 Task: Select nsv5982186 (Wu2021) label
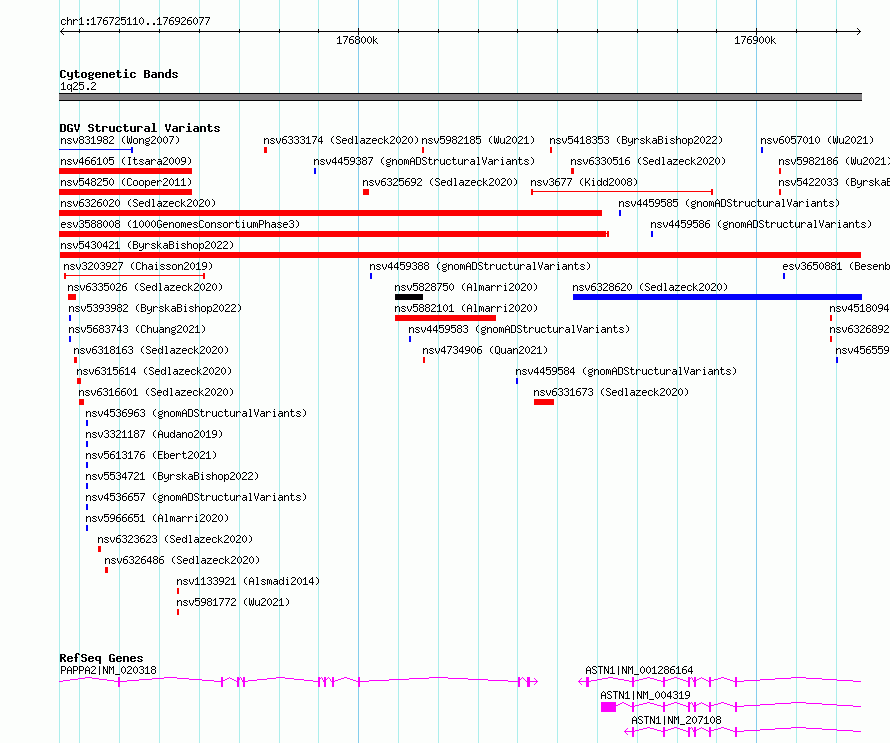[834, 161]
